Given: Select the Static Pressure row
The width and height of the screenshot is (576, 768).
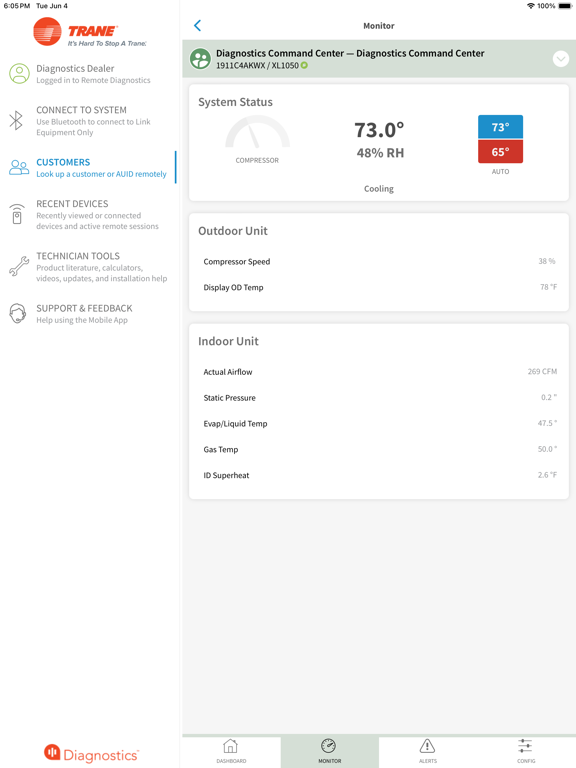Looking at the screenshot, I should (379, 398).
